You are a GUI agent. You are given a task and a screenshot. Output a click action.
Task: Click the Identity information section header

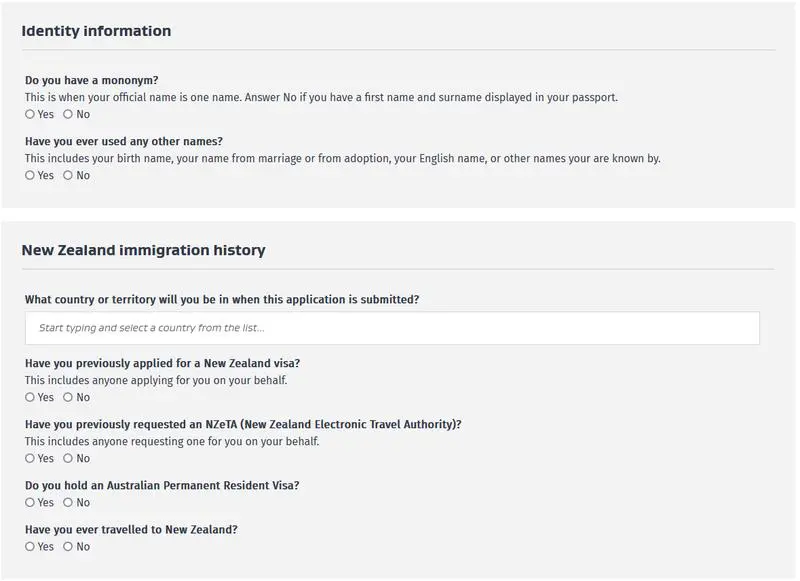[x=97, y=31]
